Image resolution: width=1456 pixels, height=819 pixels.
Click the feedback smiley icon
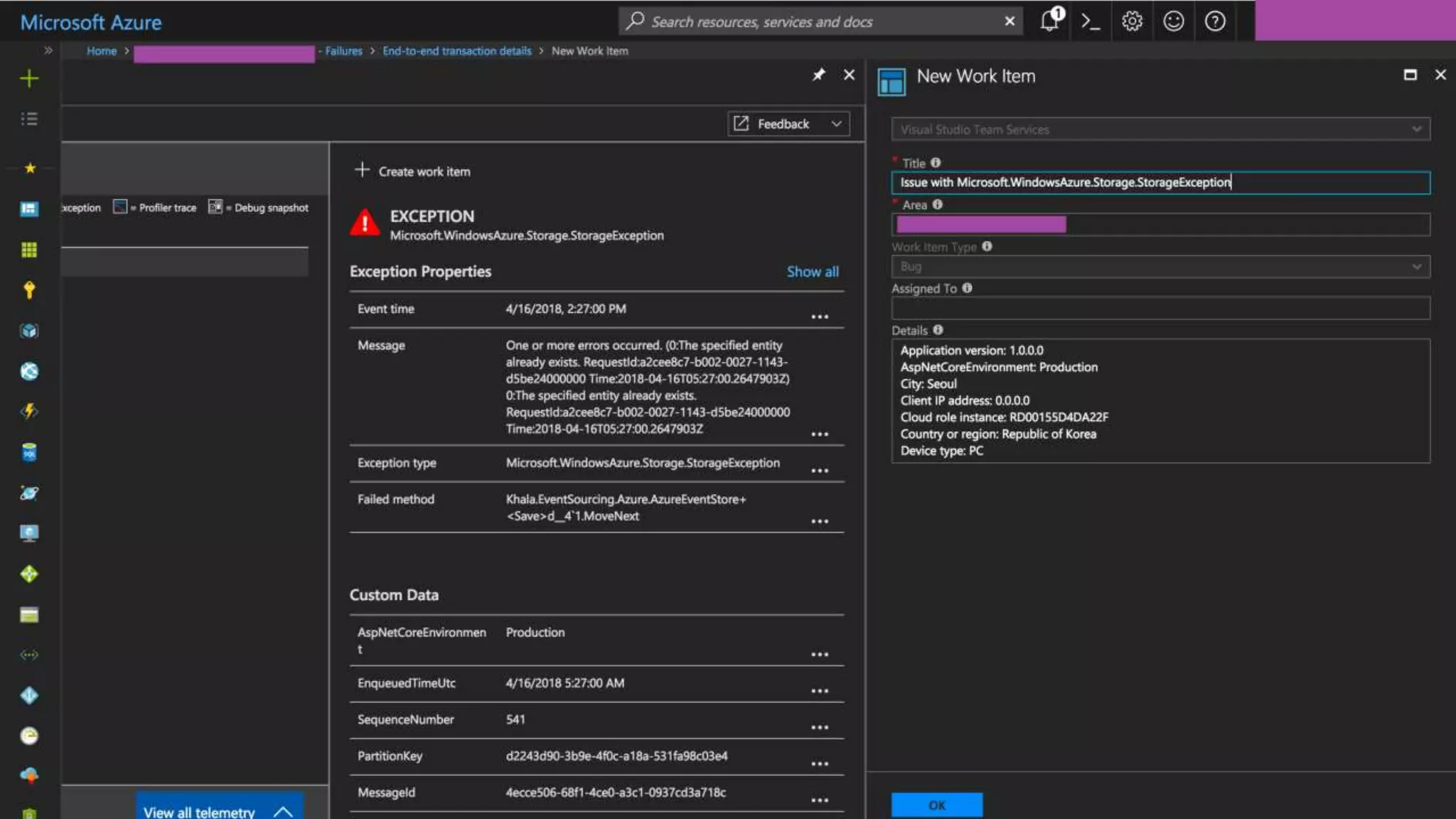pos(1173,21)
